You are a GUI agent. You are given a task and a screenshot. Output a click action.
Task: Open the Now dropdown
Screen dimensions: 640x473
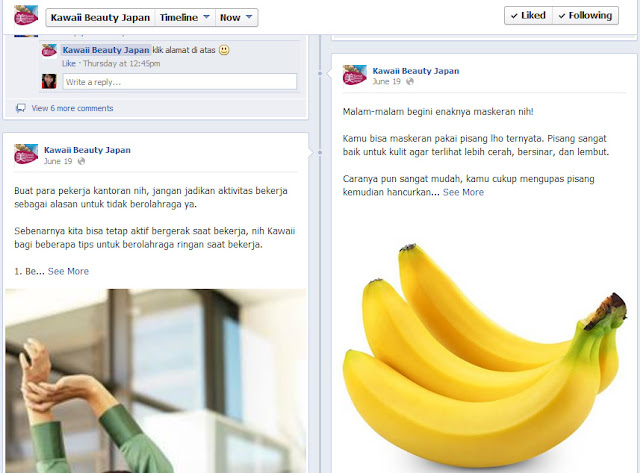pos(236,18)
